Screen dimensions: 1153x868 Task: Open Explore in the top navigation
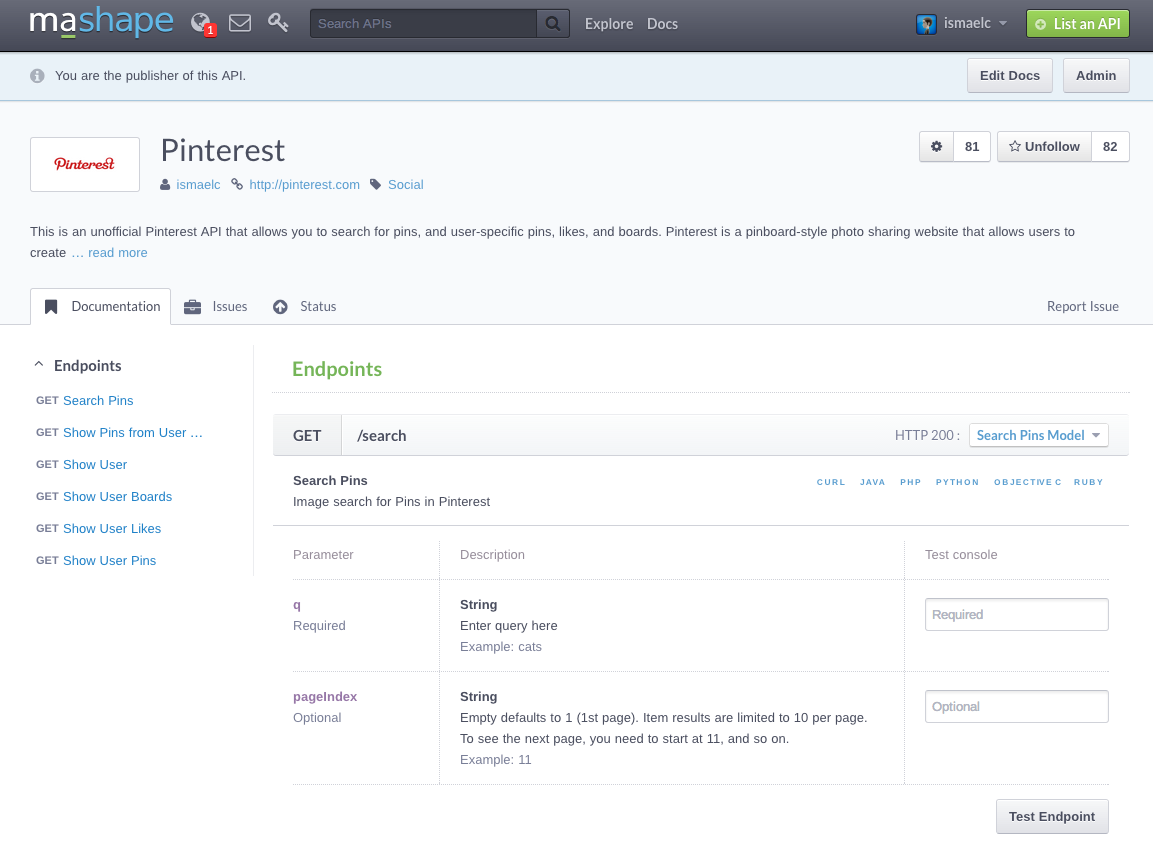click(x=609, y=24)
